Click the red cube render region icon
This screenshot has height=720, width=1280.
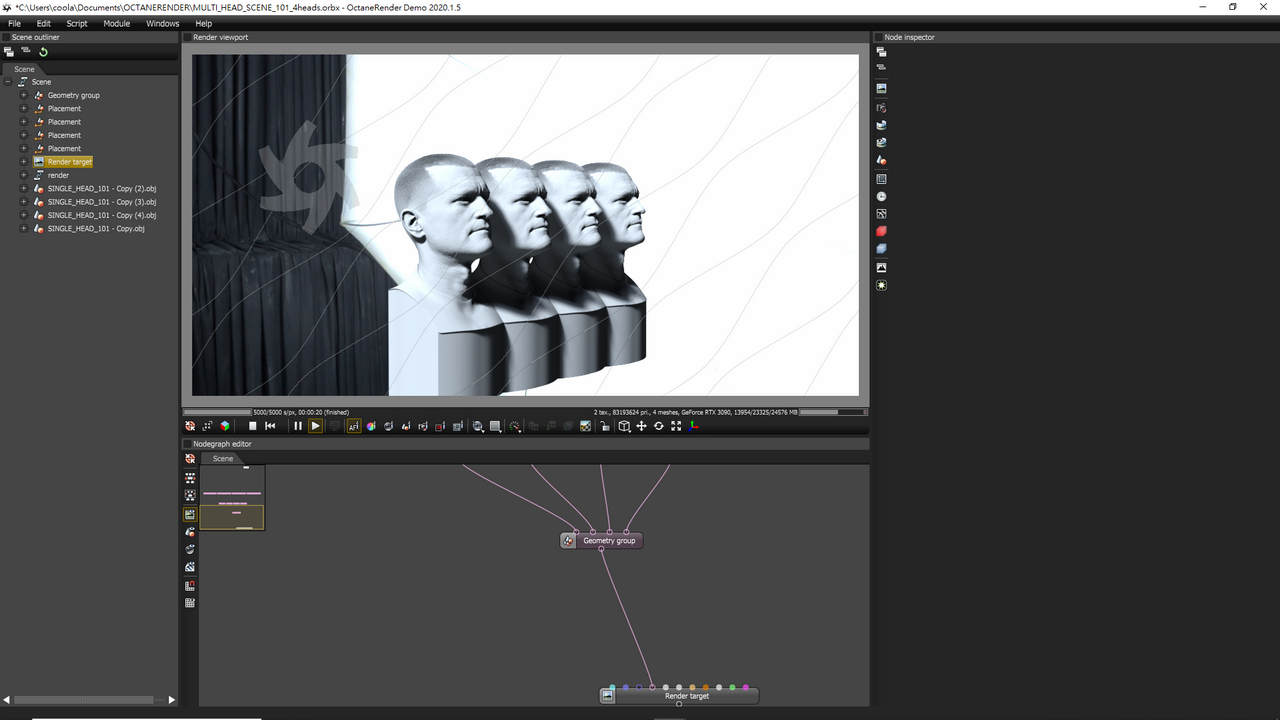(x=440, y=426)
